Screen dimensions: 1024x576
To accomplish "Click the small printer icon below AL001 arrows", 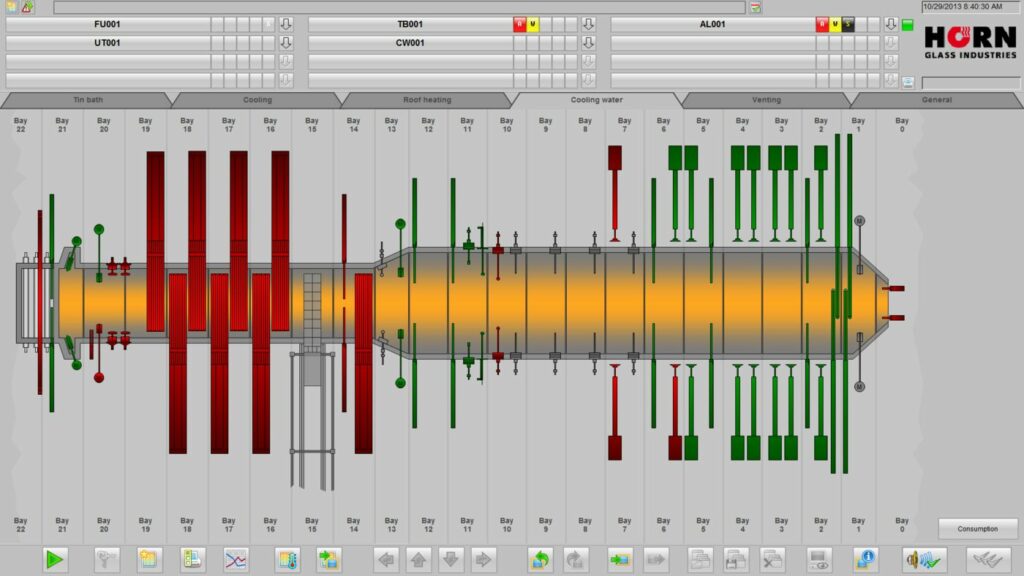I will click(x=908, y=82).
